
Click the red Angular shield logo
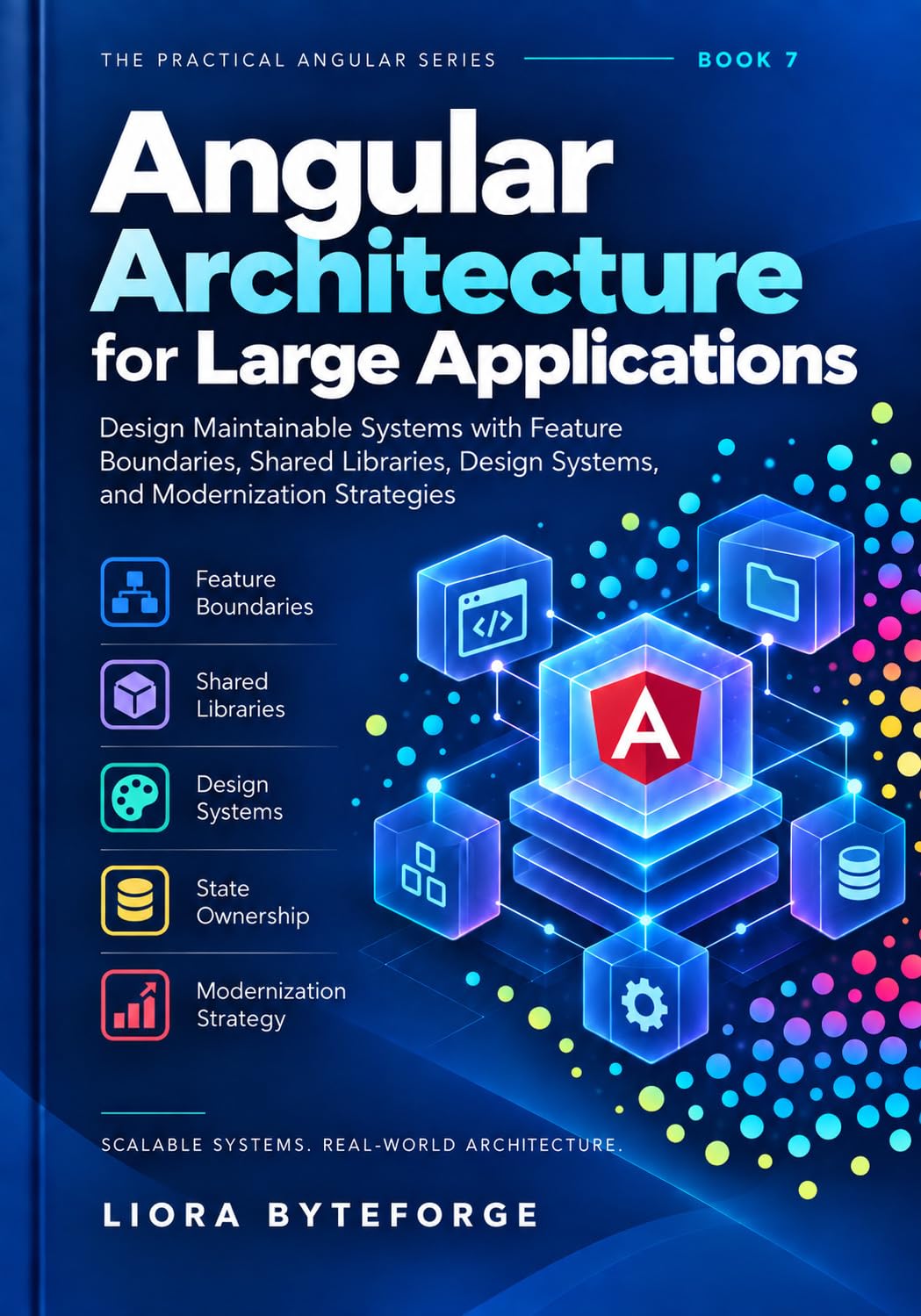(x=645, y=728)
